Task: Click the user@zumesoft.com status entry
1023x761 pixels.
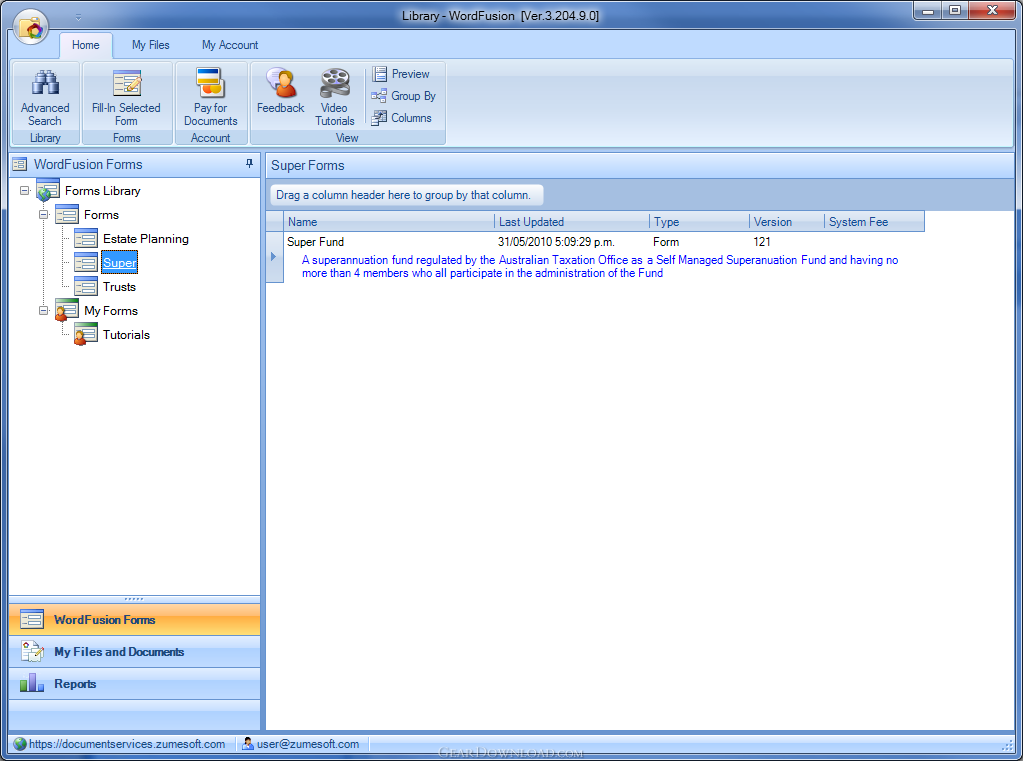Action: tap(308, 744)
